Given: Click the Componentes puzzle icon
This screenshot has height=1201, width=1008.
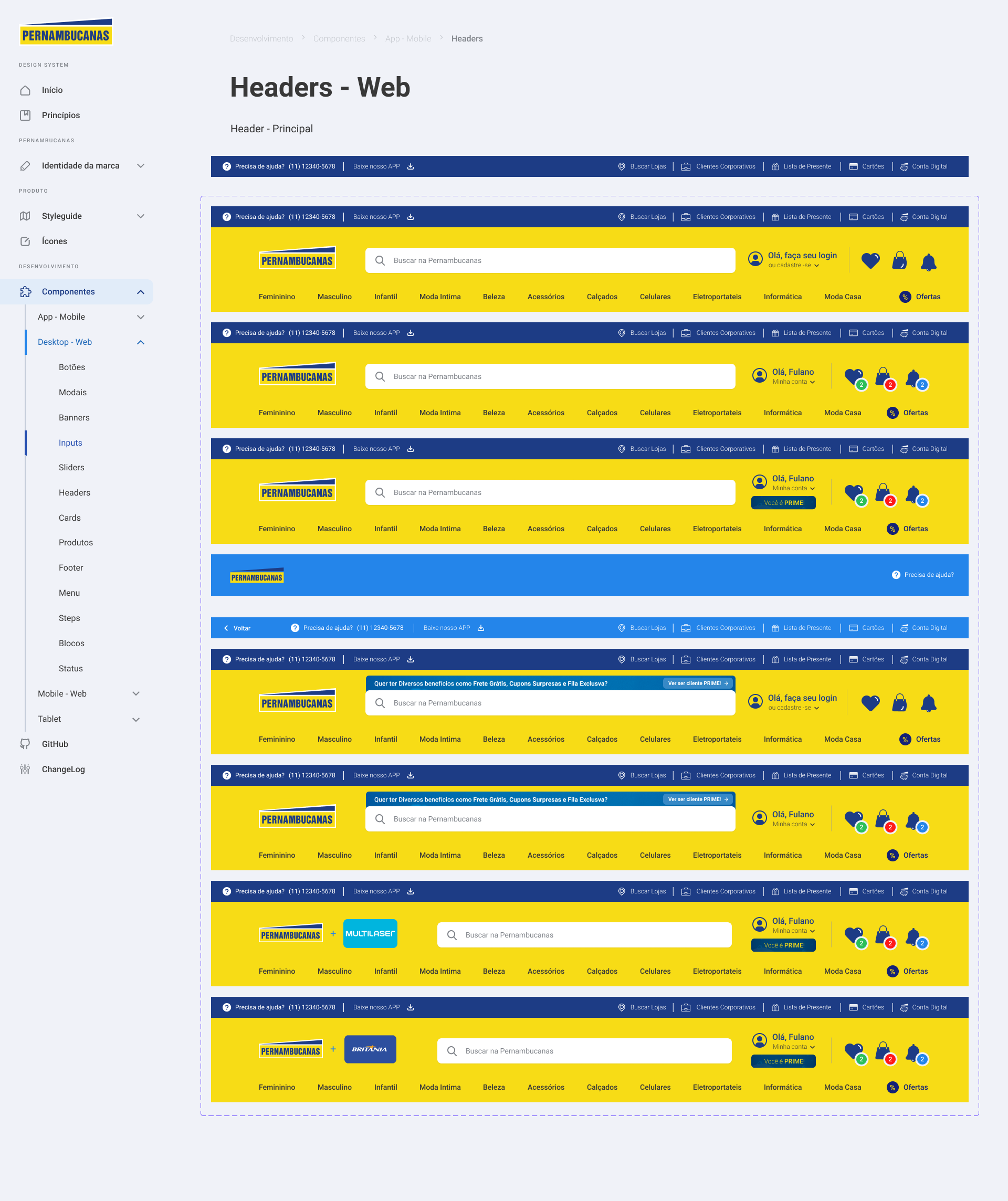Looking at the screenshot, I should point(25,292).
